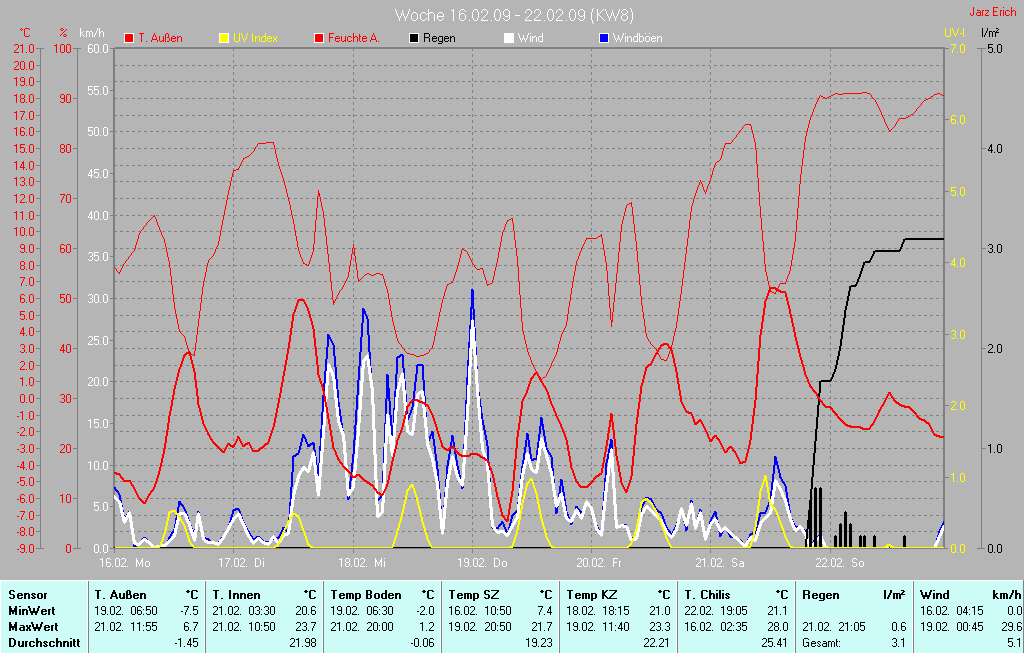
Task: Click the blue Windböen legend square
Action: click(x=604, y=39)
